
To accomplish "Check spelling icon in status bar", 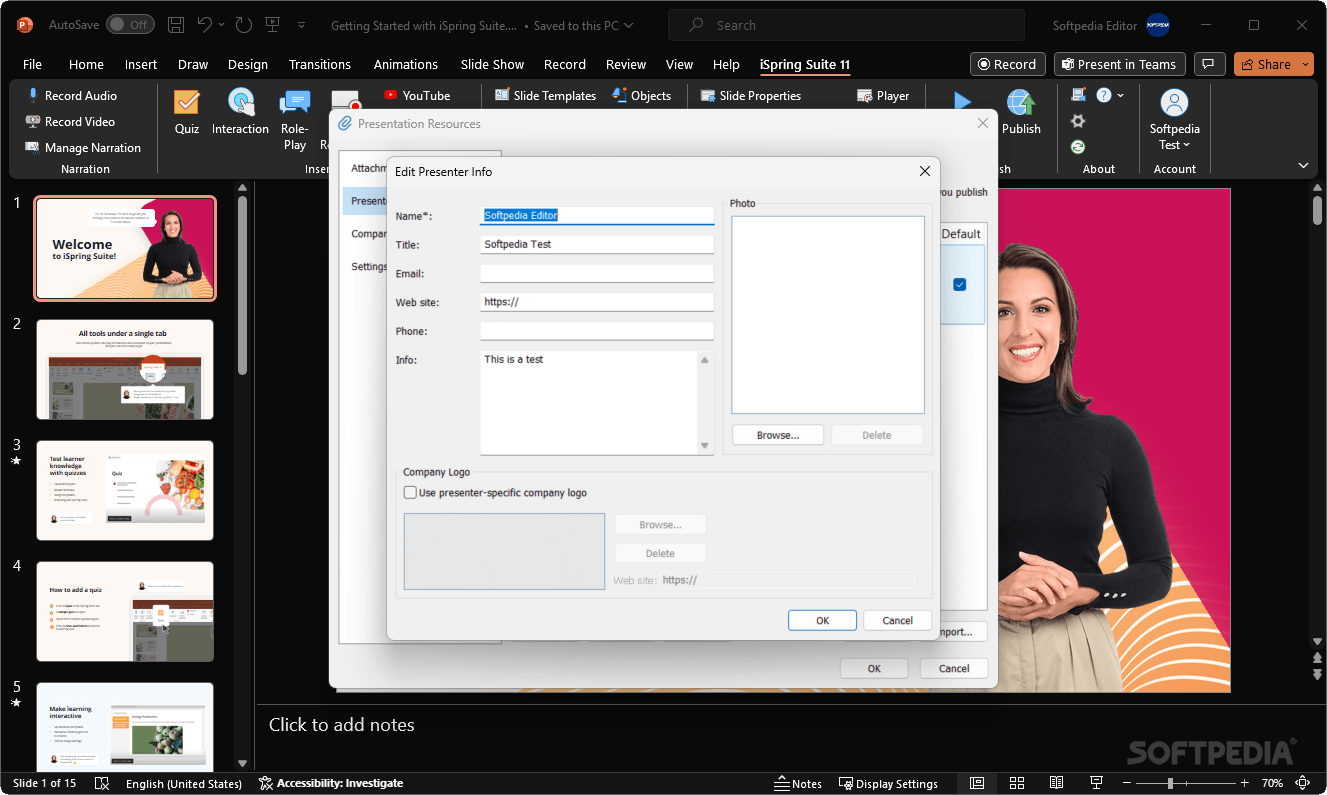I will click(x=101, y=783).
